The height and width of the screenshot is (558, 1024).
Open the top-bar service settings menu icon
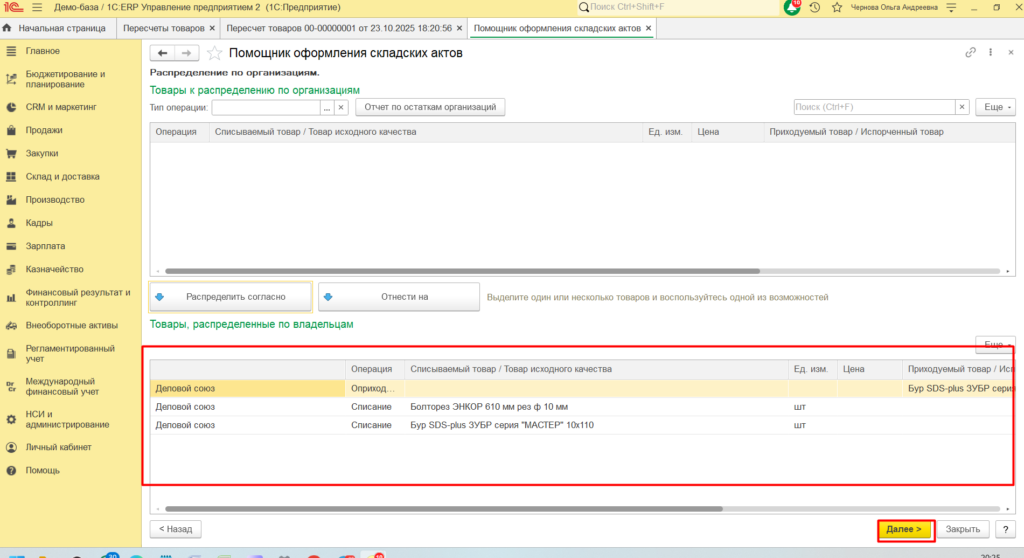coord(952,7)
